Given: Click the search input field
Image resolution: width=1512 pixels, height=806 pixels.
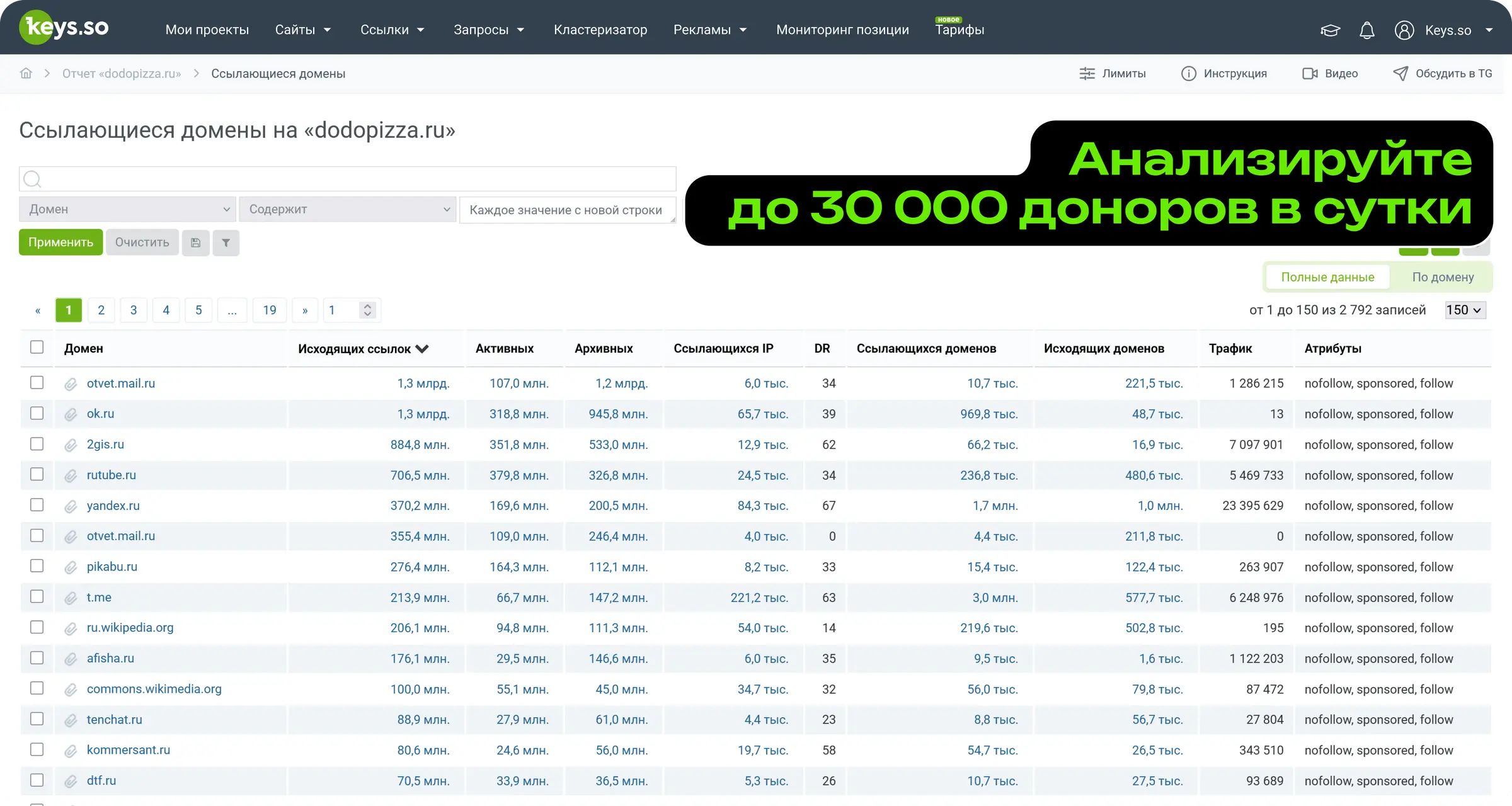Looking at the screenshot, I should [348, 179].
